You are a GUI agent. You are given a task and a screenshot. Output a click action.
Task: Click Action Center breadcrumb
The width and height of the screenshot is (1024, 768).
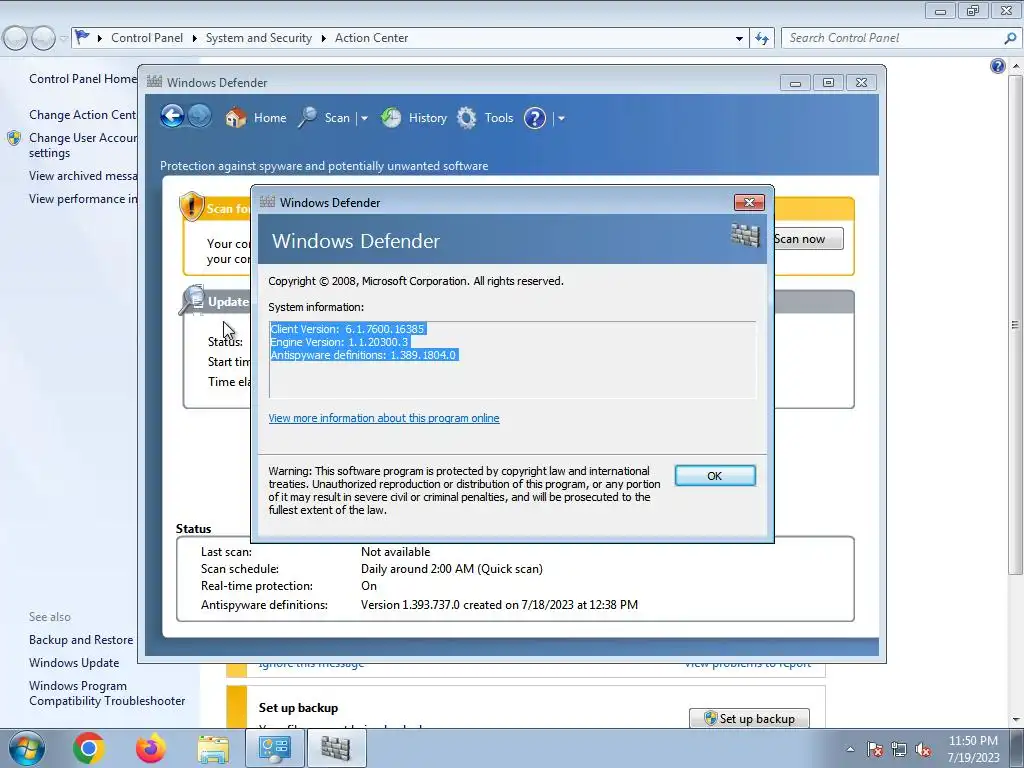pyautogui.click(x=372, y=38)
